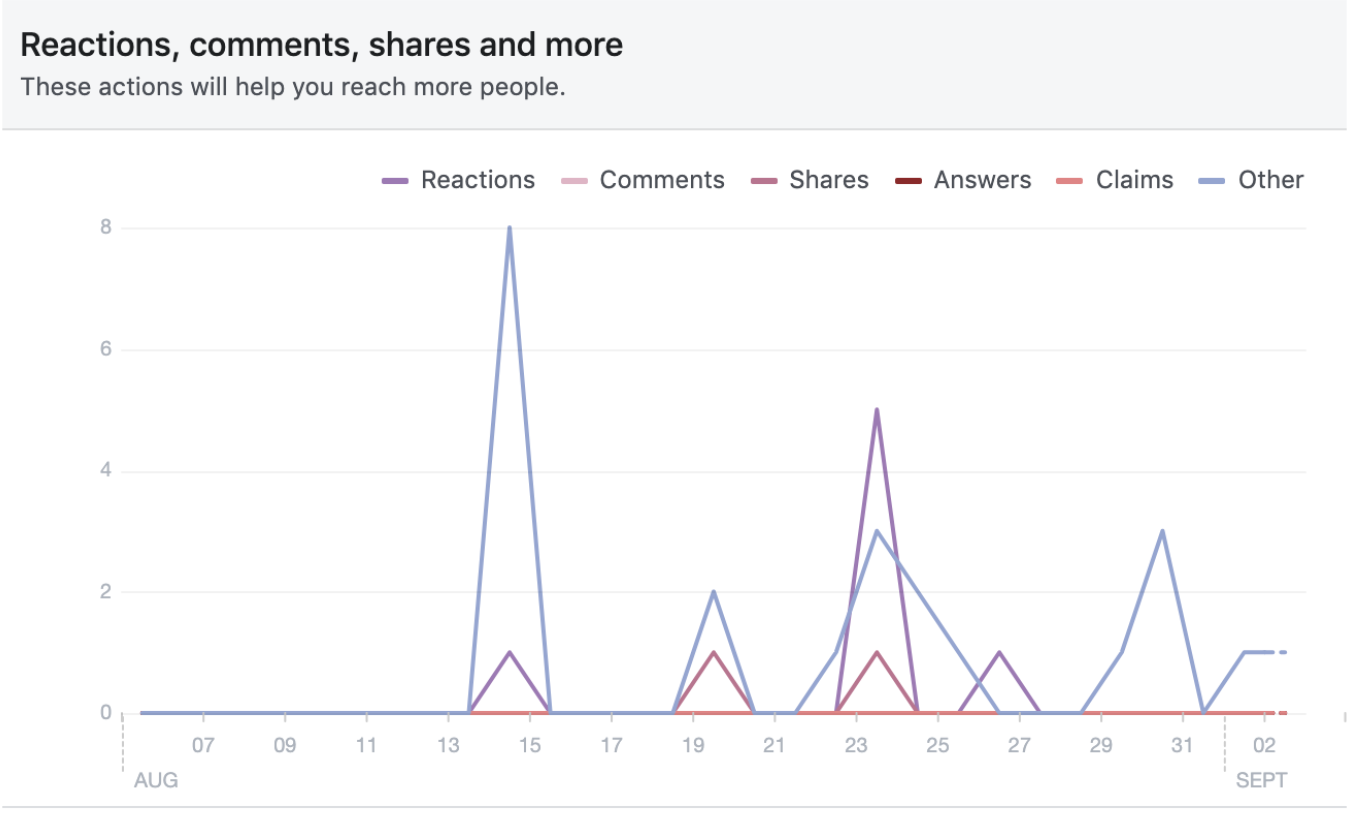Toggle the Claims series legend label
Viewport: 1347px width, 838px height.
pyautogui.click(x=1134, y=180)
